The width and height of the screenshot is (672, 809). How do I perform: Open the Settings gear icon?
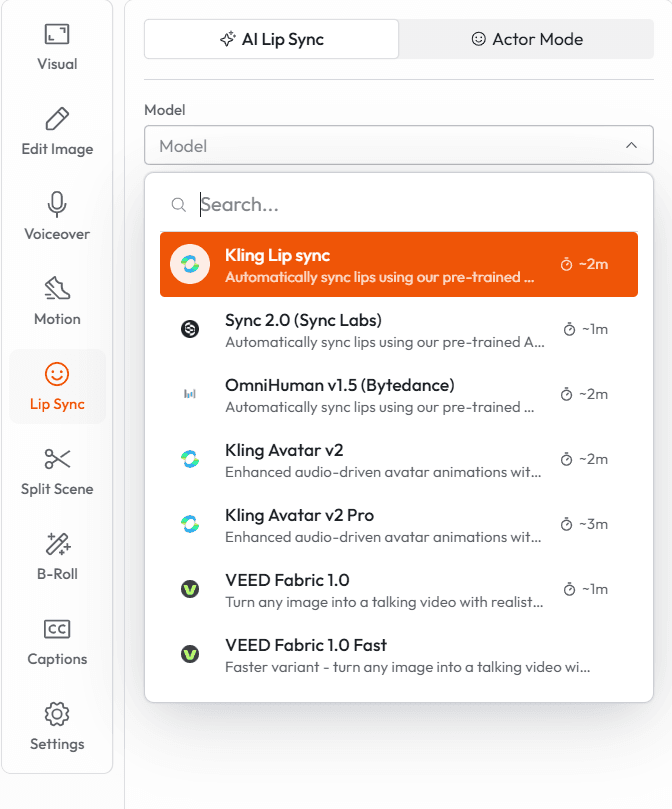57,714
